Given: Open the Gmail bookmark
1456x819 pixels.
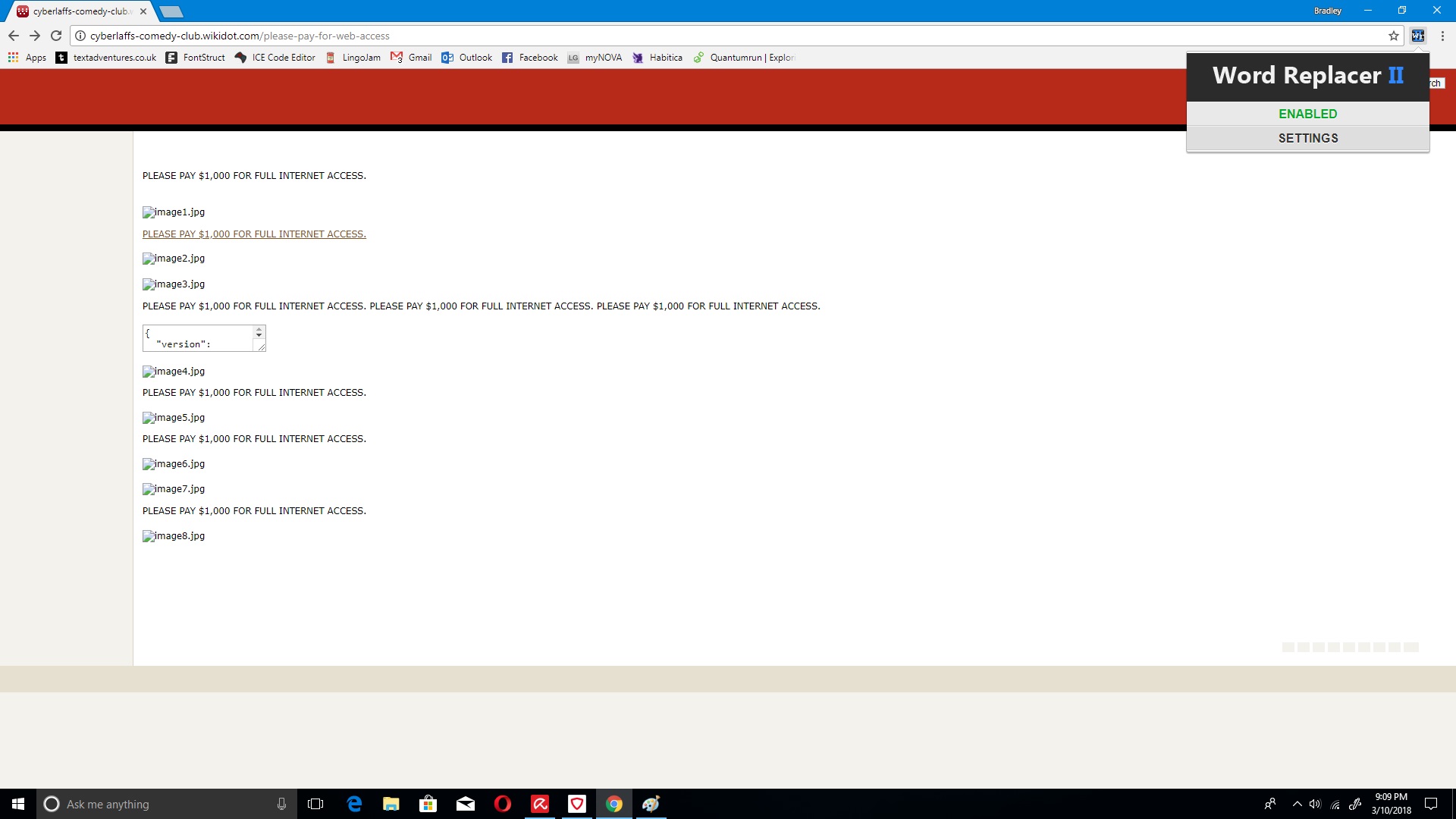Looking at the screenshot, I should (x=411, y=58).
